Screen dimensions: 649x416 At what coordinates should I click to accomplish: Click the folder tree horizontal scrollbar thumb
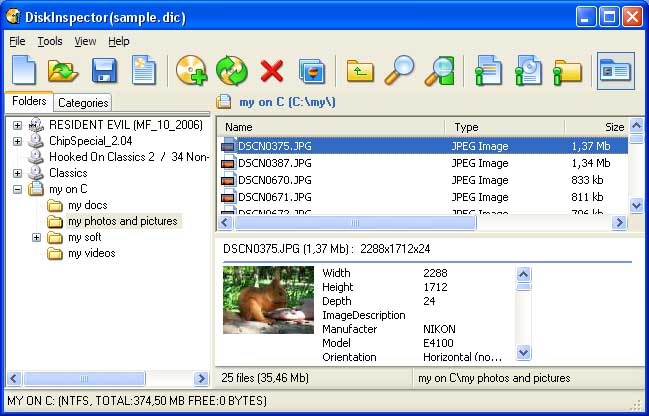pyautogui.click(x=84, y=378)
